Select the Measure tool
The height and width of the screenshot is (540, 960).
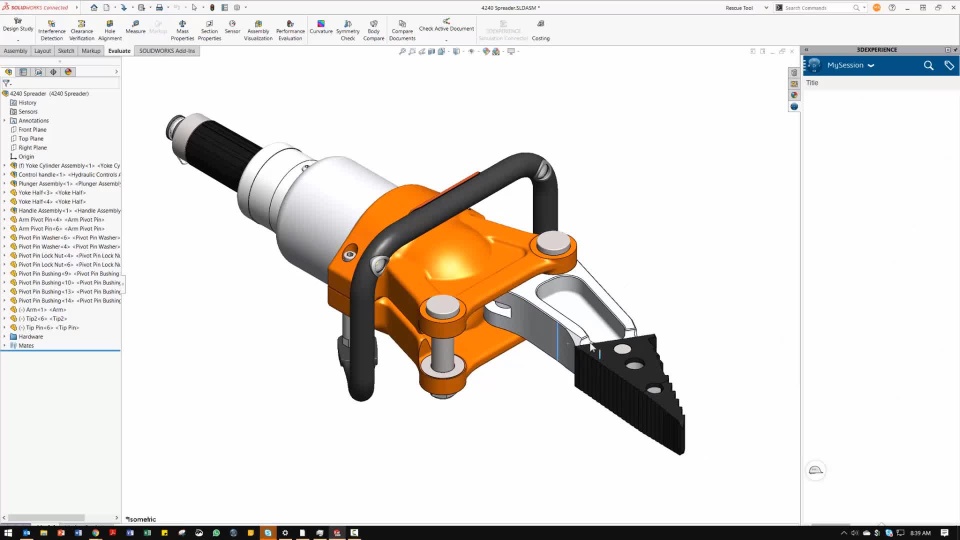pos(135,27)
